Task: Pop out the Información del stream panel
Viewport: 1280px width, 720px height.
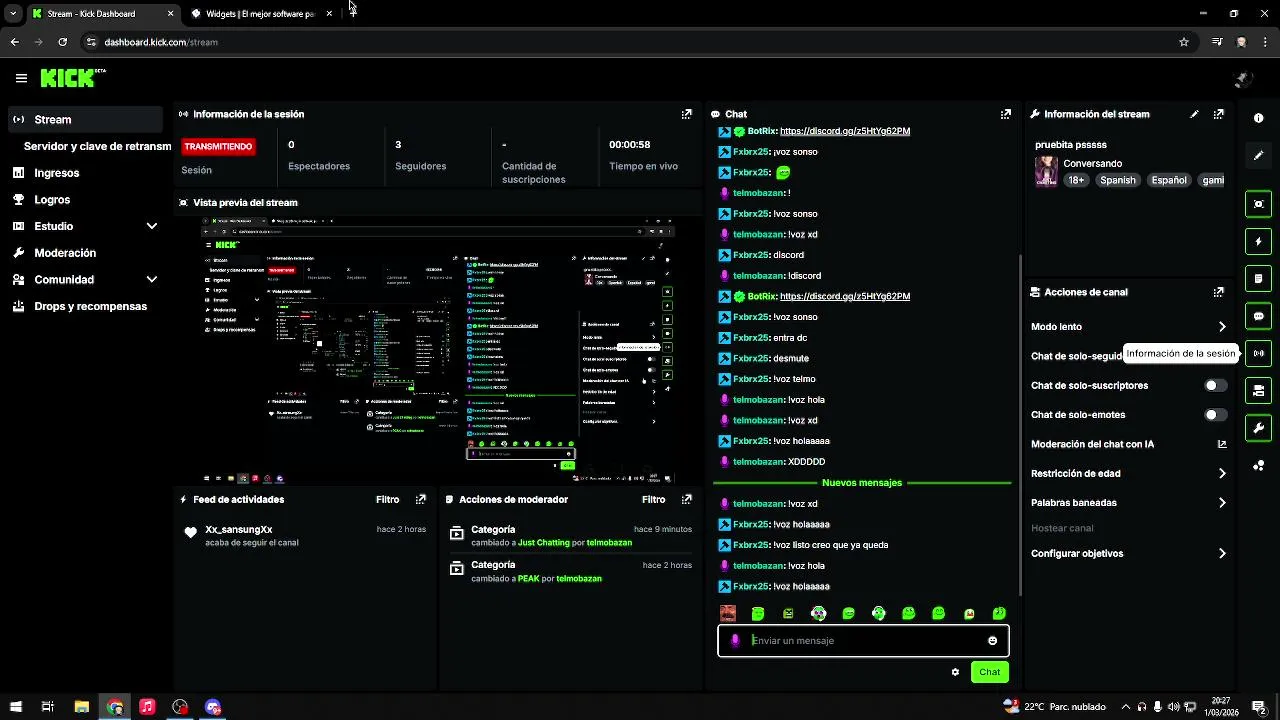Action: (1218, 114)
